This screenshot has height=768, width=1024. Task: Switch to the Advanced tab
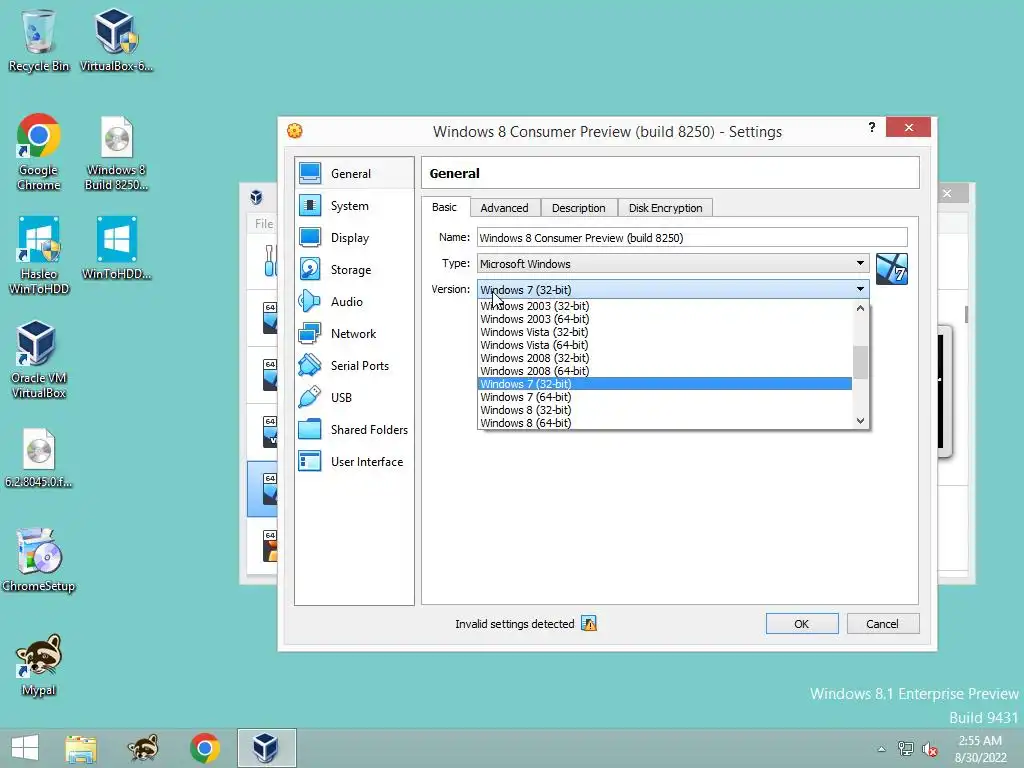point(504,208)
